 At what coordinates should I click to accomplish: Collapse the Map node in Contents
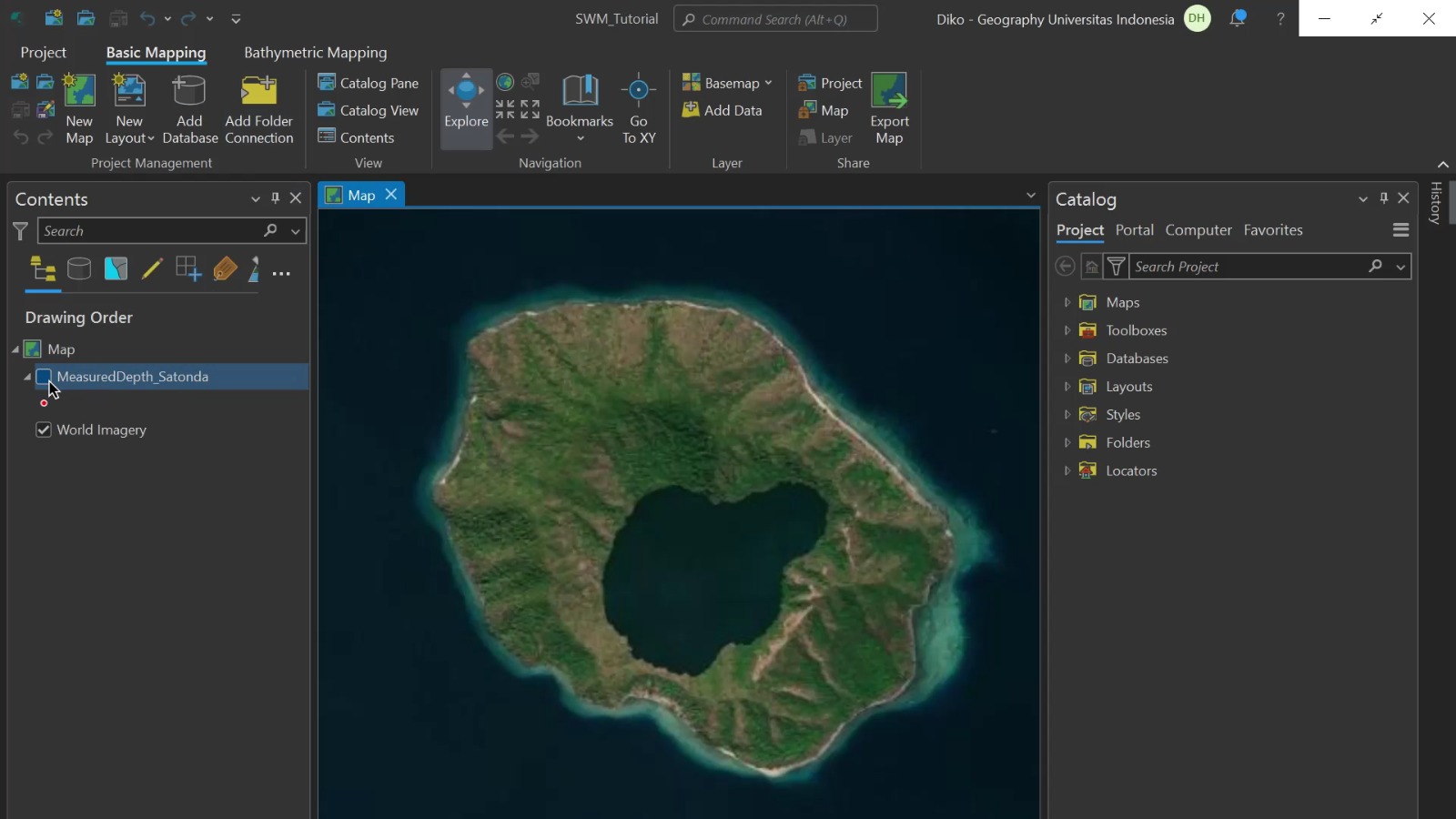(15, 349)
